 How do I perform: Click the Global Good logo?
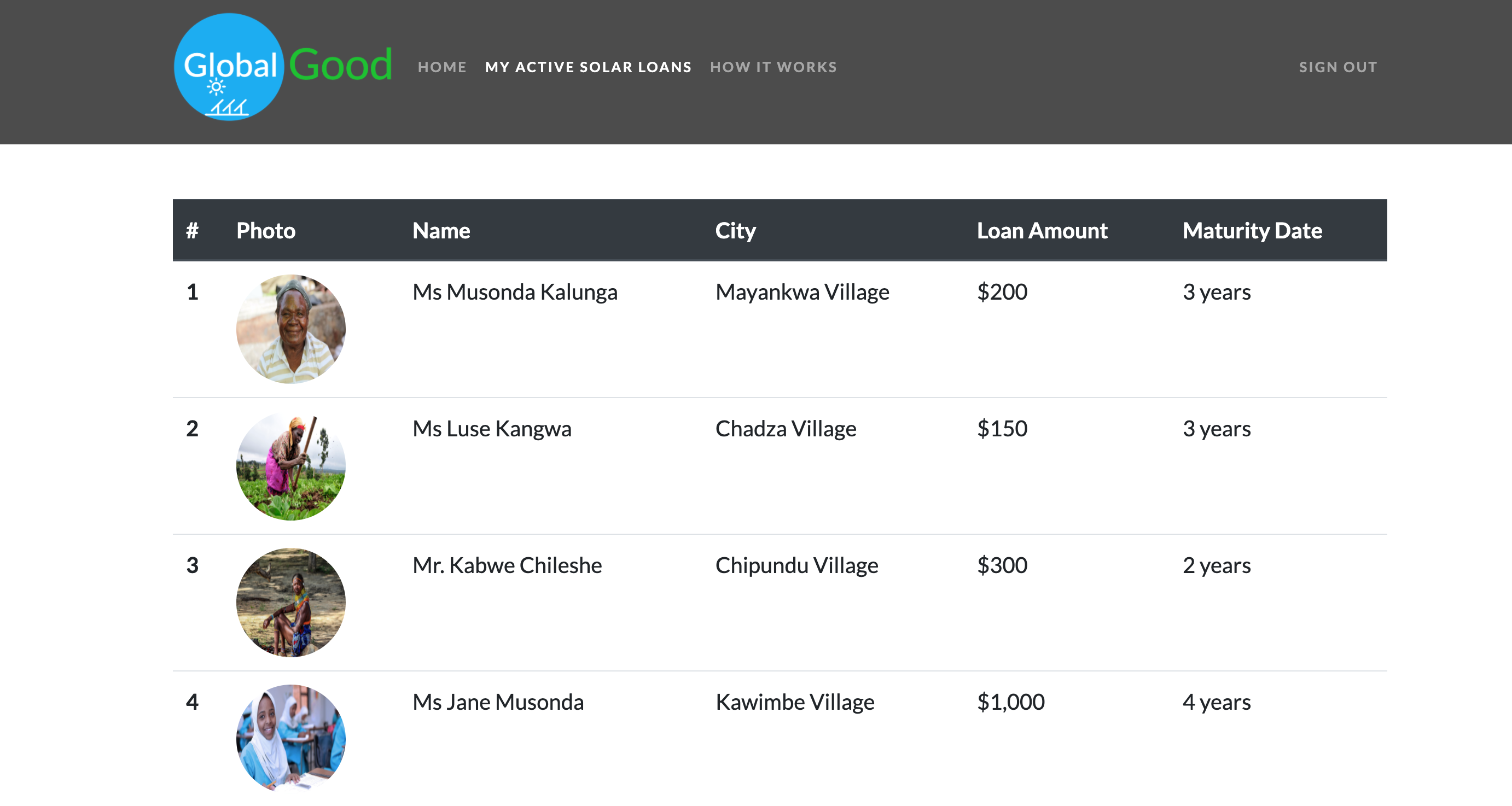tap(283, 66)
